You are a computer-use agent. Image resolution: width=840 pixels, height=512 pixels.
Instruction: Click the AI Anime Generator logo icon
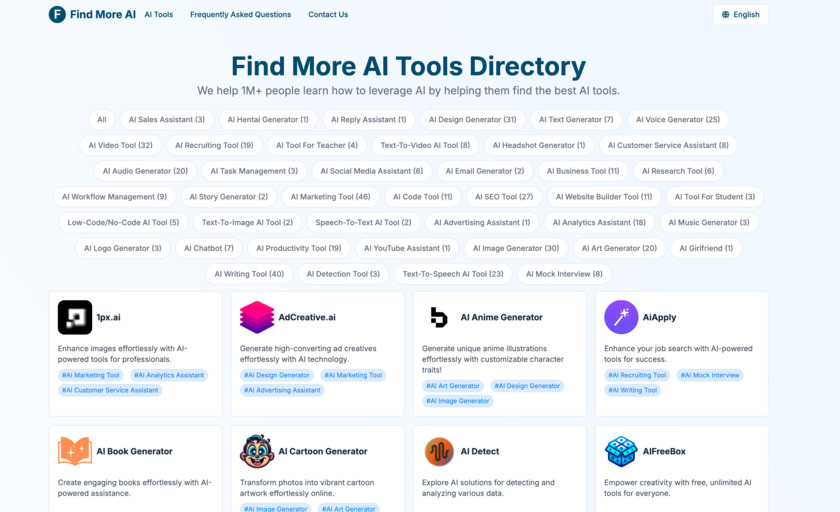click(439, 317)
